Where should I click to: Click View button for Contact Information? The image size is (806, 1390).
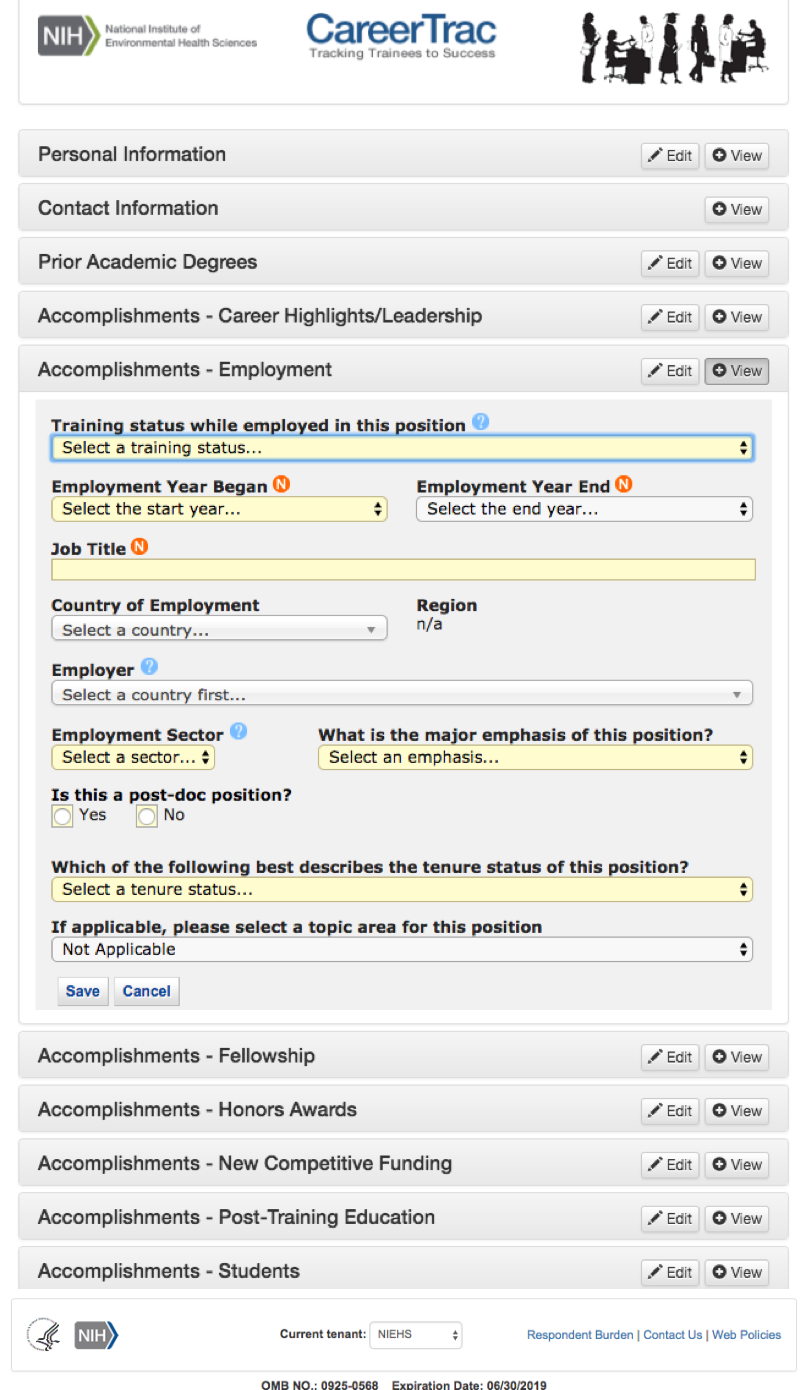point(737,209)
